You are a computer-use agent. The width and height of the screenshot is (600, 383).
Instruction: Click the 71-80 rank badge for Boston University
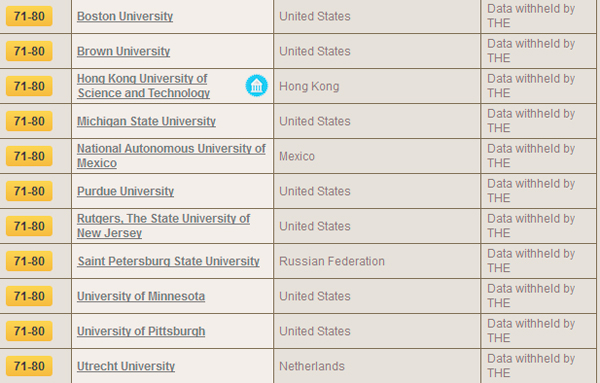tap(29, 16)
